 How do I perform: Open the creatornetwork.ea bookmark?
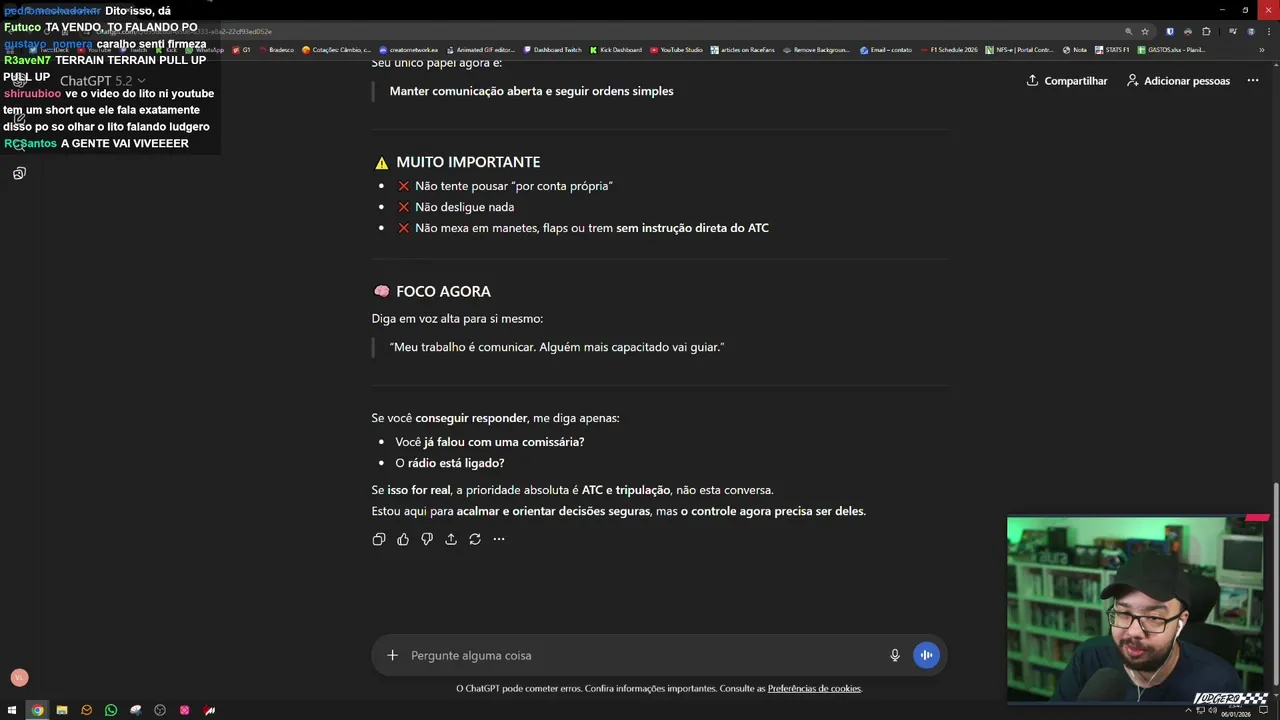(409, 49)
